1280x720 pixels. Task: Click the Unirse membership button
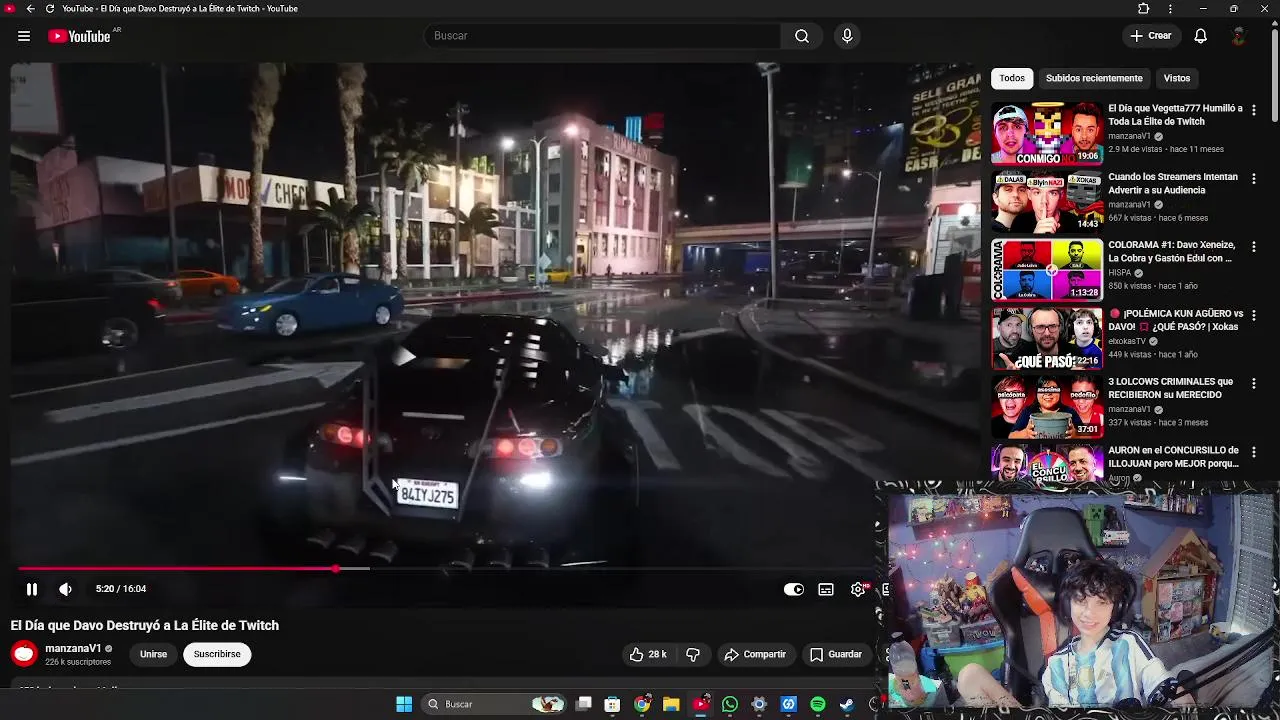[x=153, y=654]
